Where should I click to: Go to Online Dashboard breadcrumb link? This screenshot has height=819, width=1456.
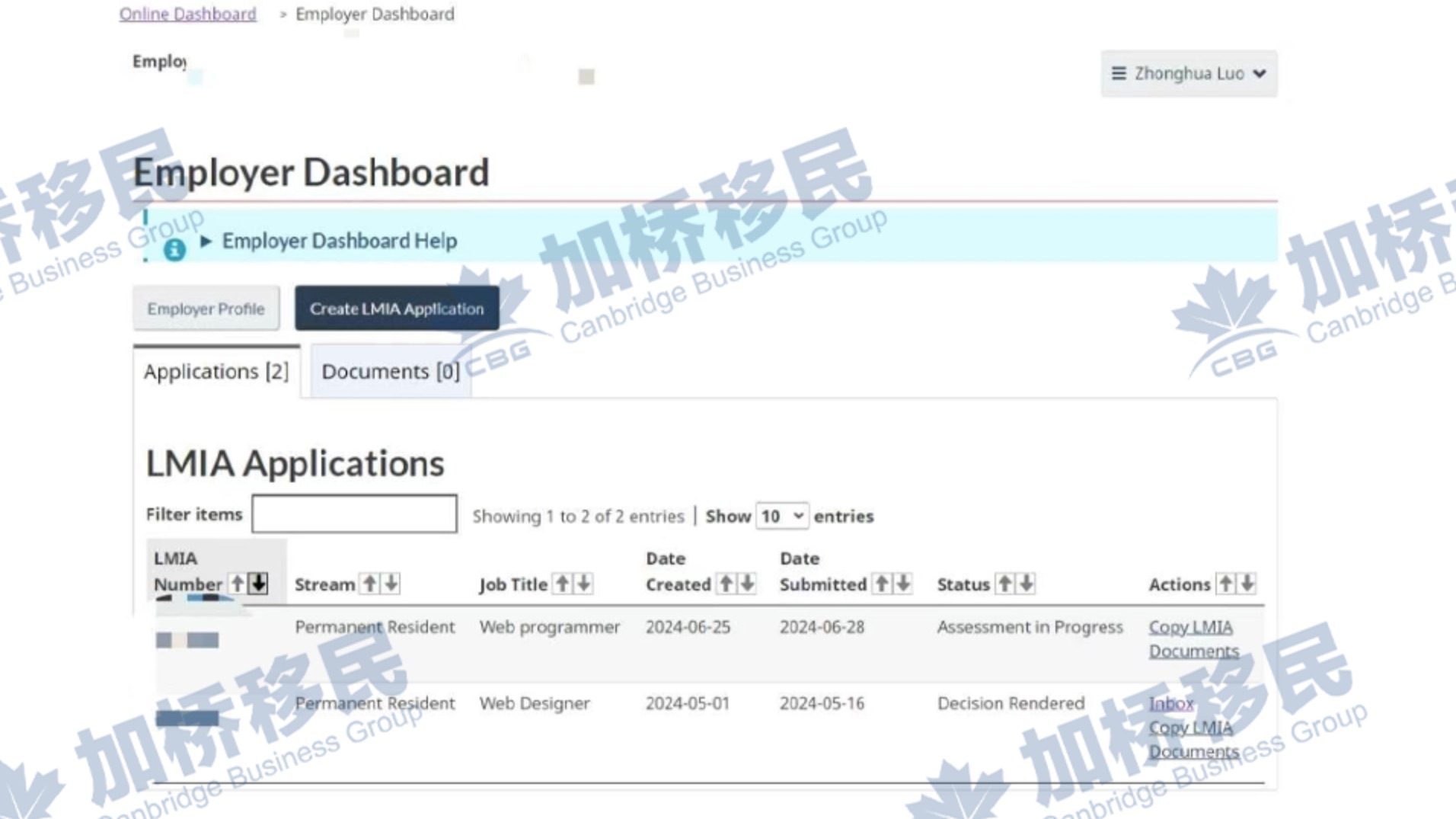[187, 14]
